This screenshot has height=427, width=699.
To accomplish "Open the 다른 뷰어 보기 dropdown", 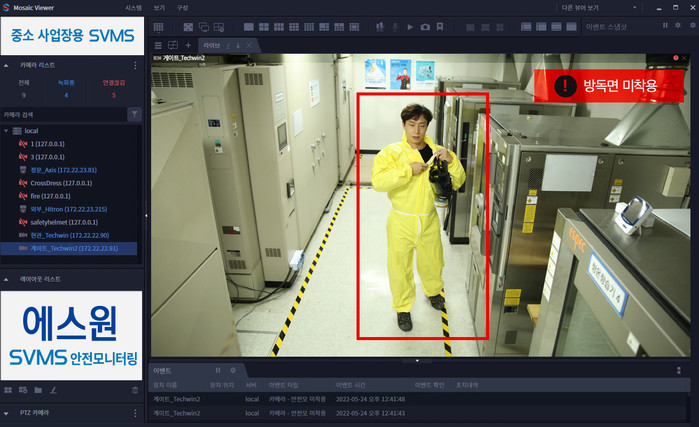I will click(x=586, y=7).
